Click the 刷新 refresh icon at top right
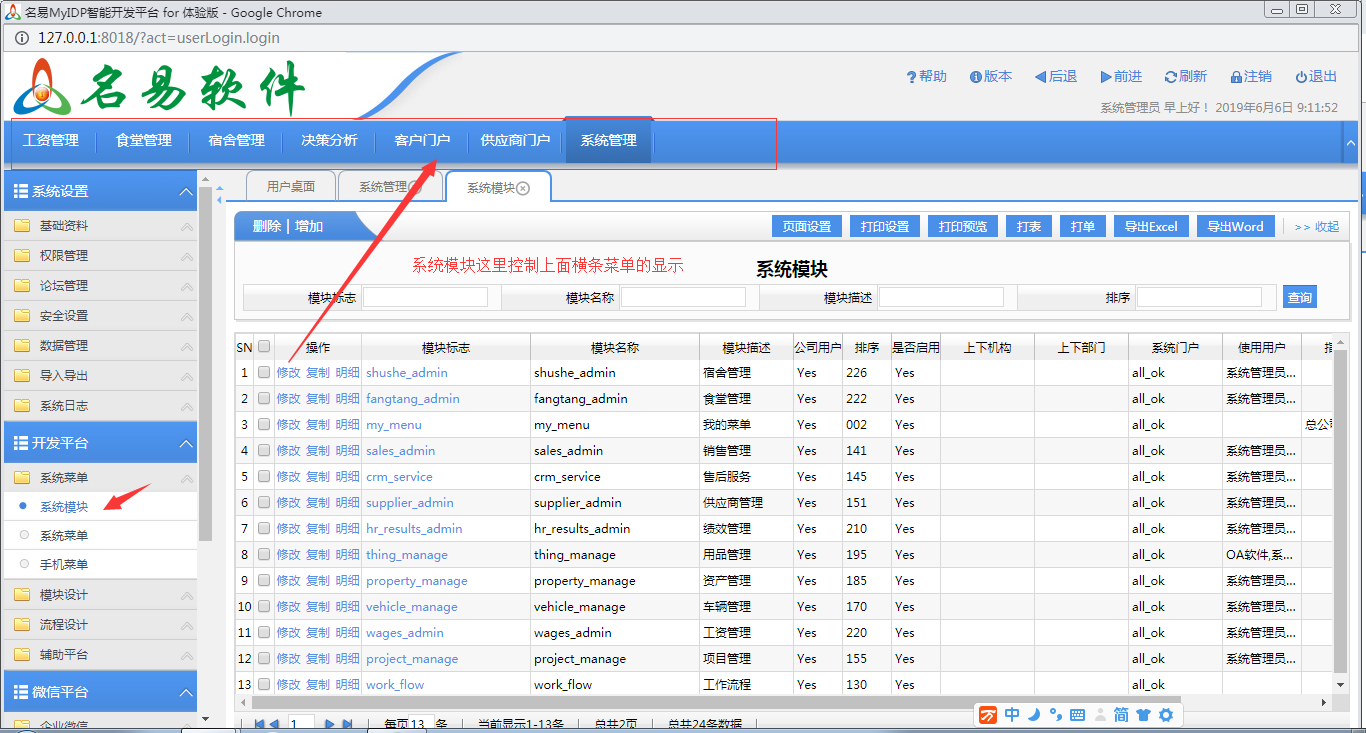The height and width of the screenshot is (733, 1366). pyautogui.click(x=1185, y=75)
